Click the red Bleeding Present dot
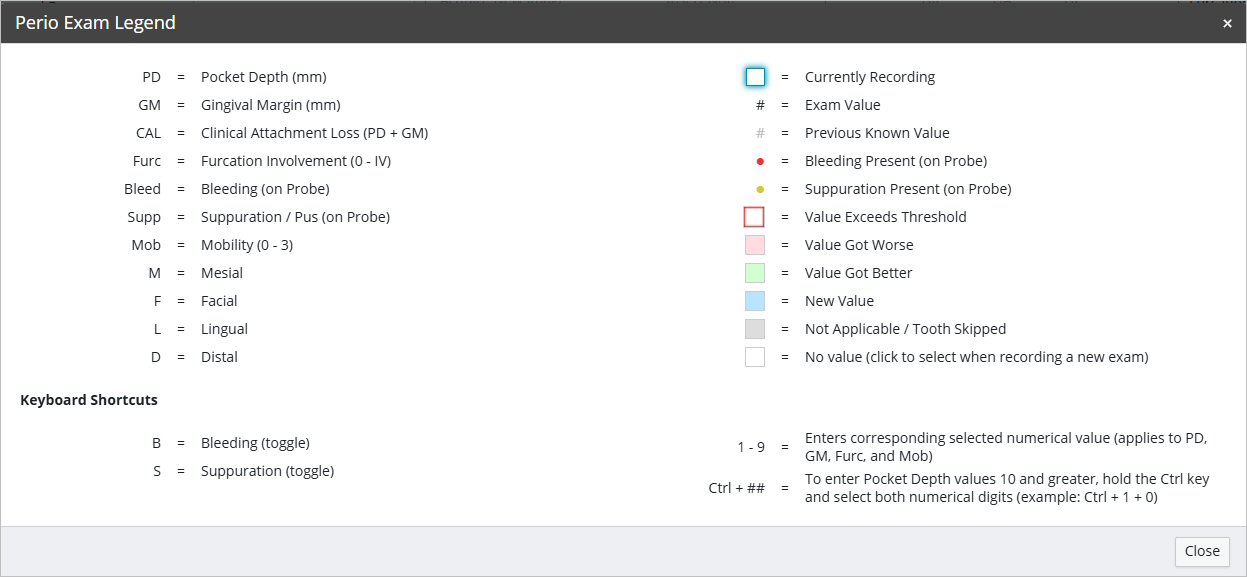This screenshot has width=1247, height=577. 760,161
